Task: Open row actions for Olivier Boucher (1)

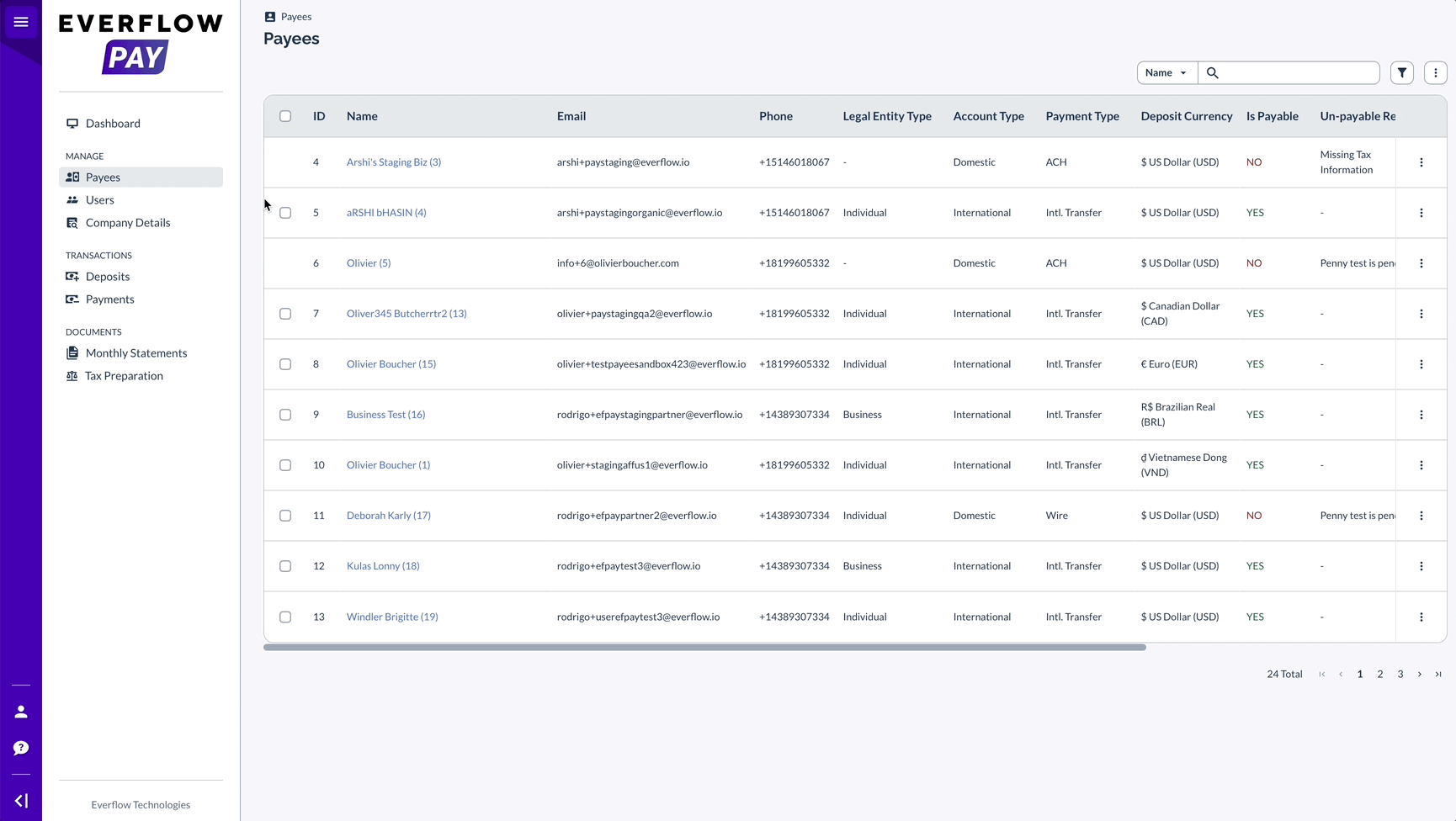Action: tap(1421, 465)
